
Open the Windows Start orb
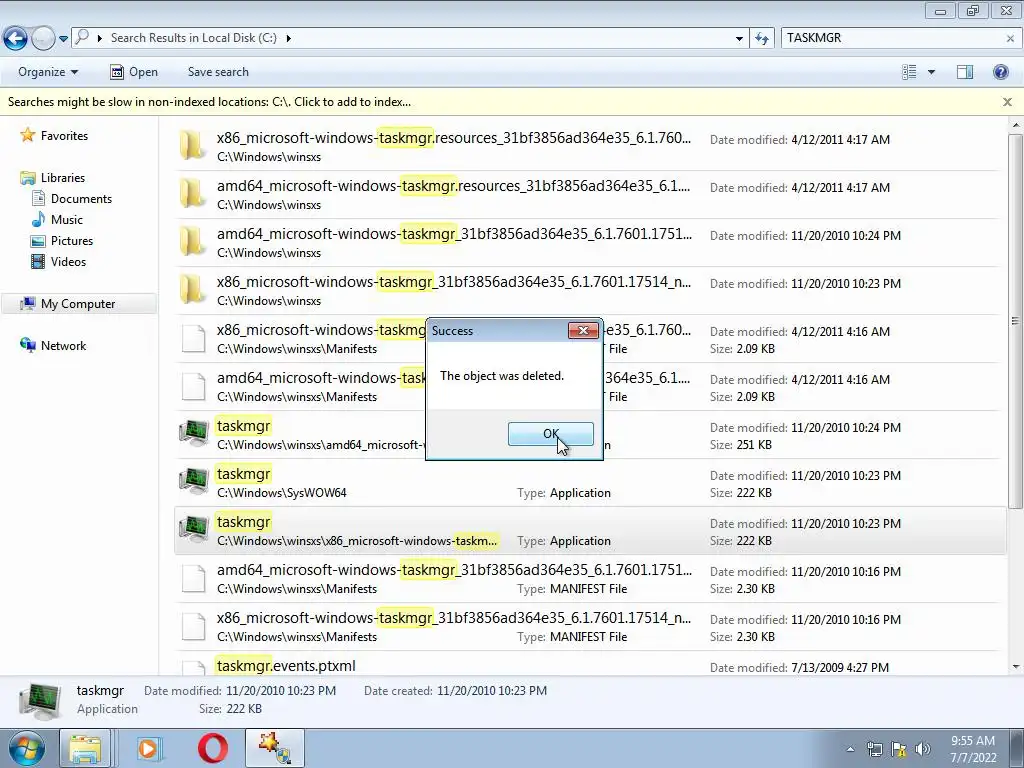coord(26,748)
